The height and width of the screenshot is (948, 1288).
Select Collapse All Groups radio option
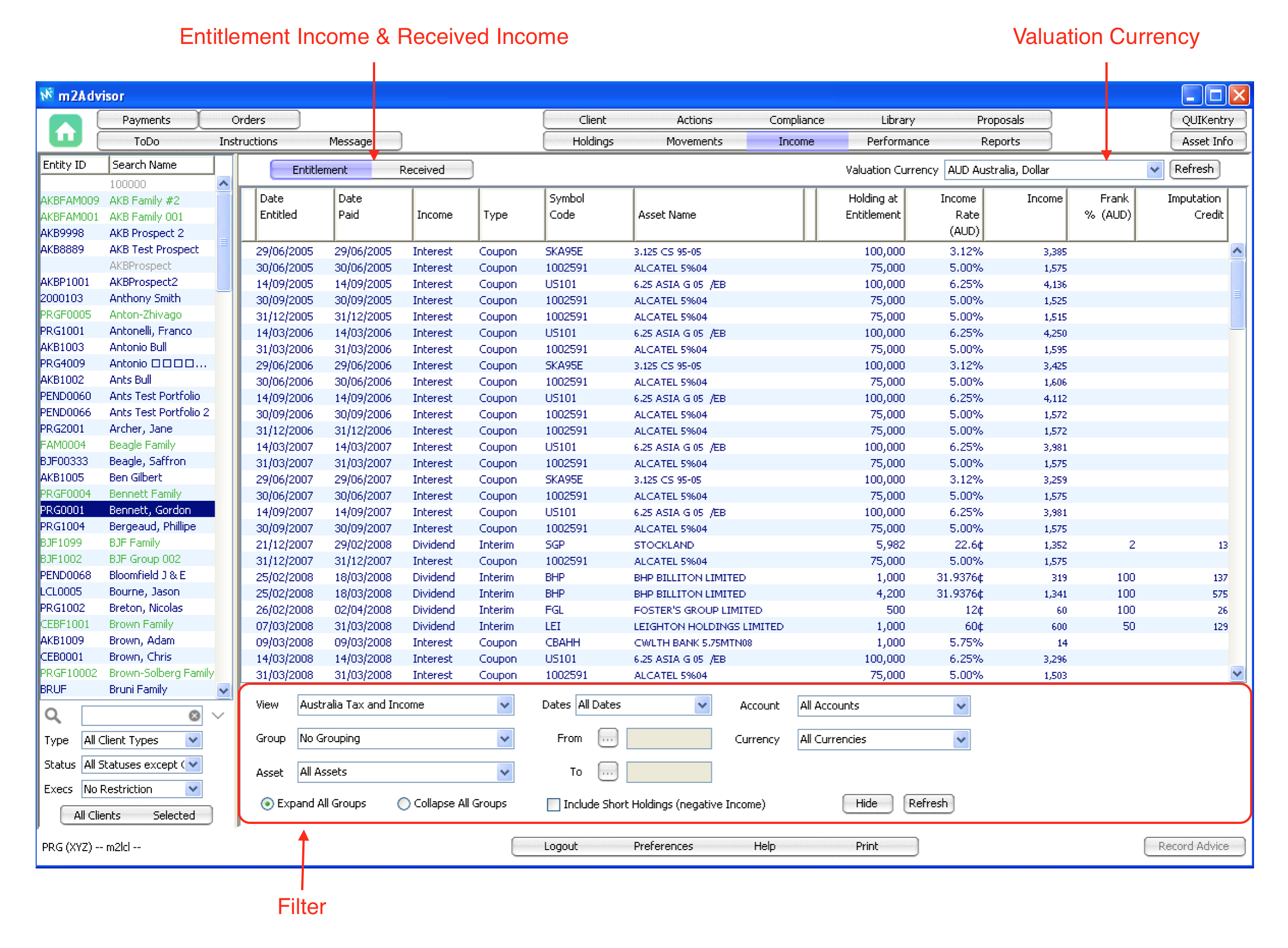404,803
